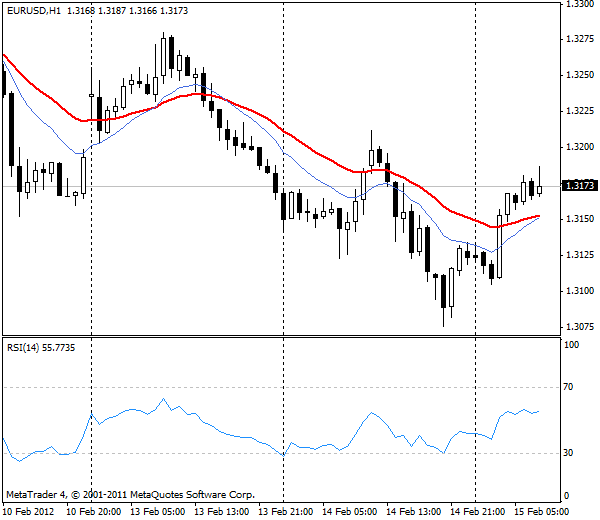This screenshot has width=600, height=520.
Task: Click the 1.3150 price scale label
Action: [x=580, y=219]
